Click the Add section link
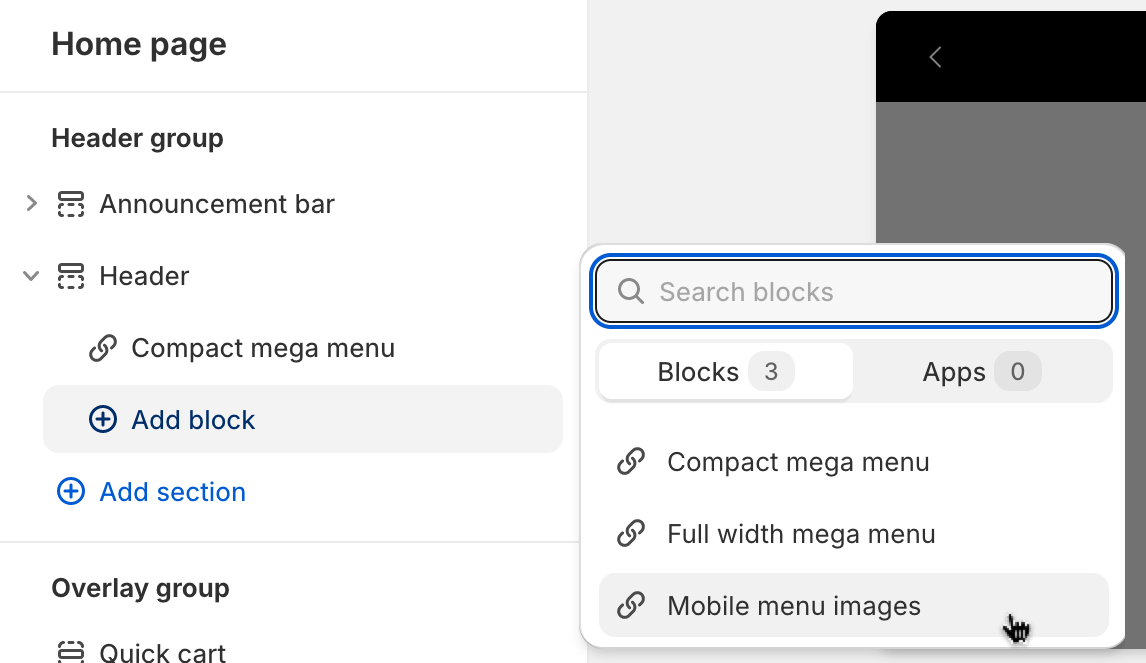The width and height of the screenshot is (1146, 663). (172, 492)
